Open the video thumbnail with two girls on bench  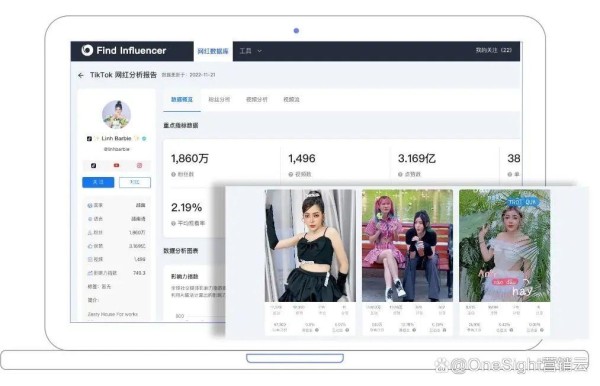[x=408, y=245]
